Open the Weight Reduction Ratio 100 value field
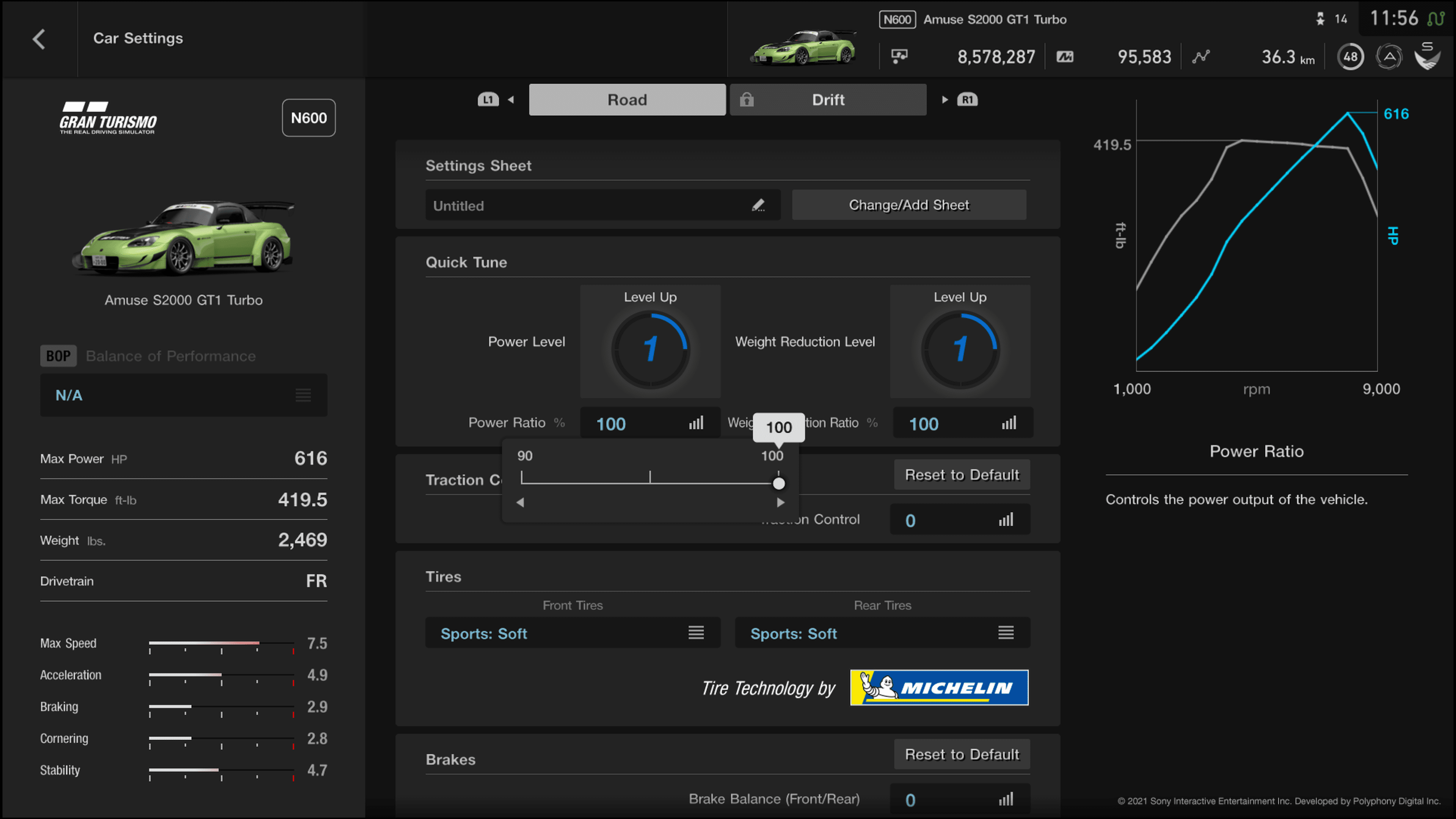 point(963,423)
